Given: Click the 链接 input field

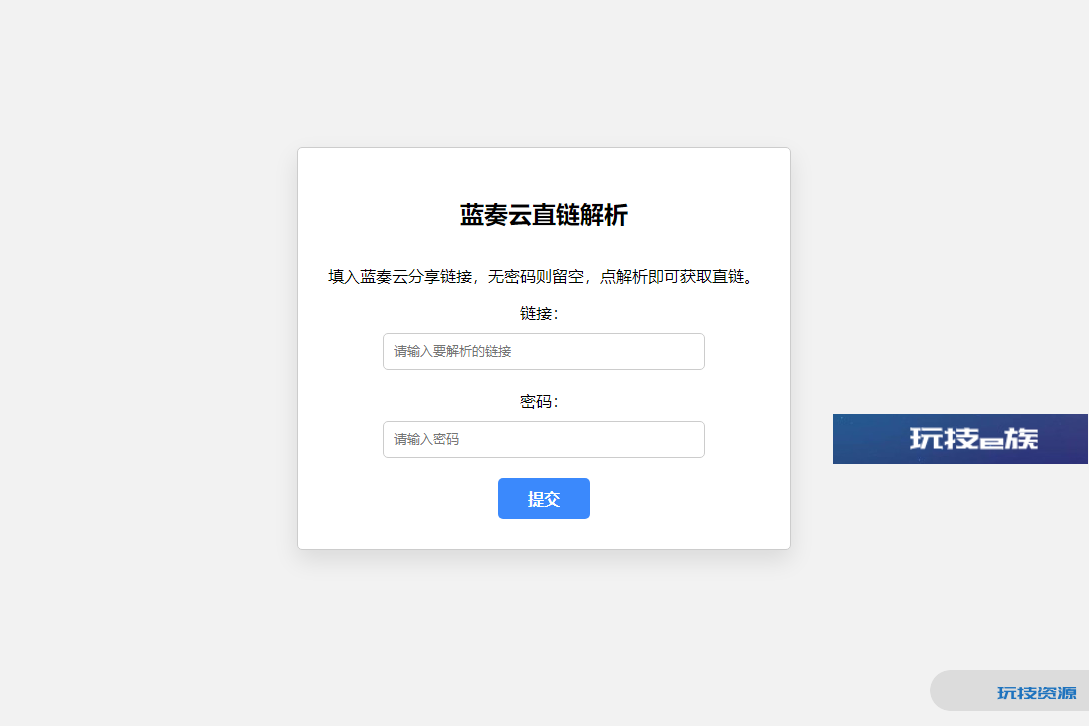Looking at the screenshot, I should point(544,352).
